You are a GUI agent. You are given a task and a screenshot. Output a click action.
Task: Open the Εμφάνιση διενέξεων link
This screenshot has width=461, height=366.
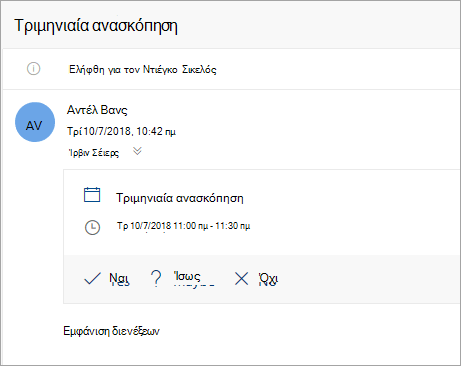111,331
